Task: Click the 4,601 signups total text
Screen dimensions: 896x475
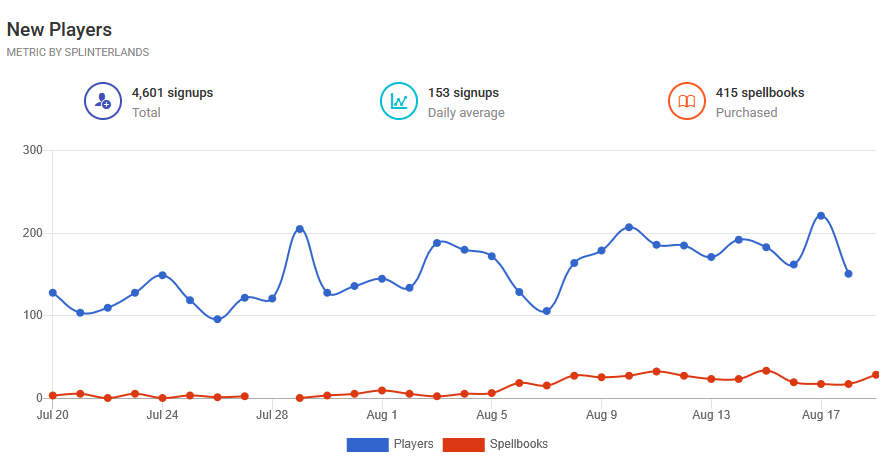Action: [x=173, y=93]
